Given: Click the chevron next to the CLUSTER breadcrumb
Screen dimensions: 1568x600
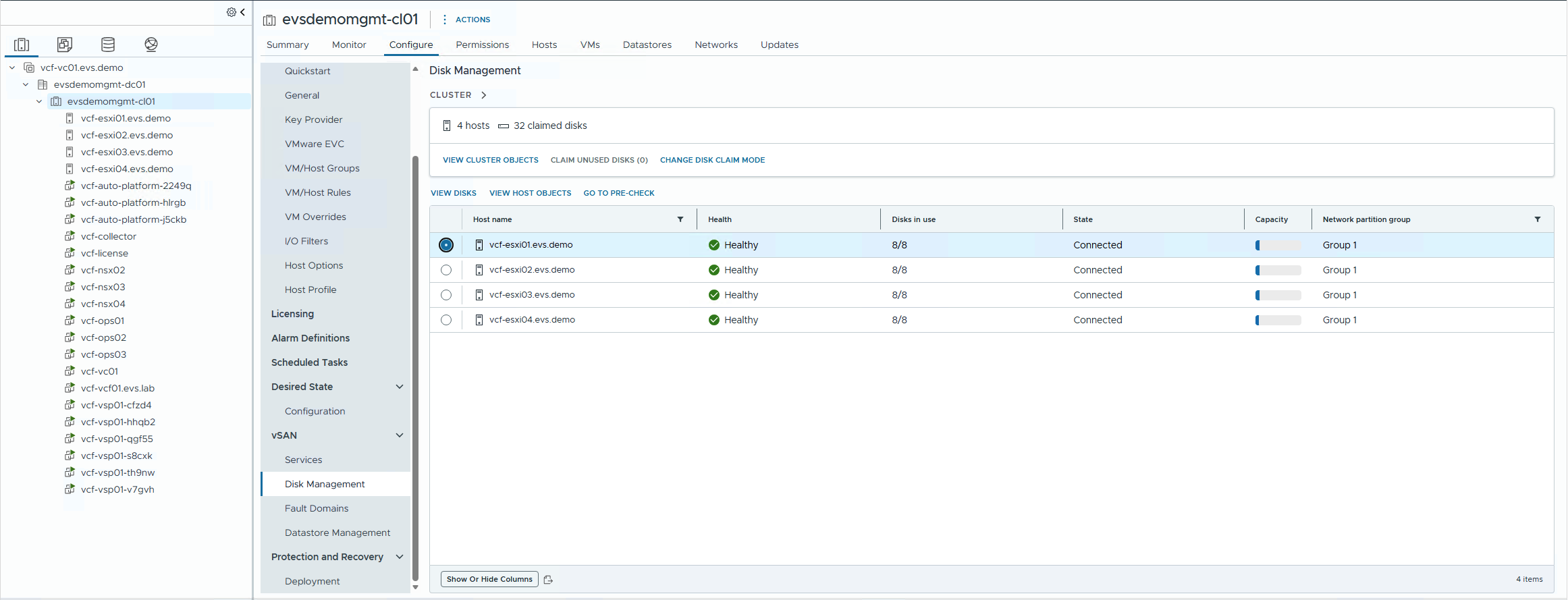Looking at the screenshot, I should [484, 95].
